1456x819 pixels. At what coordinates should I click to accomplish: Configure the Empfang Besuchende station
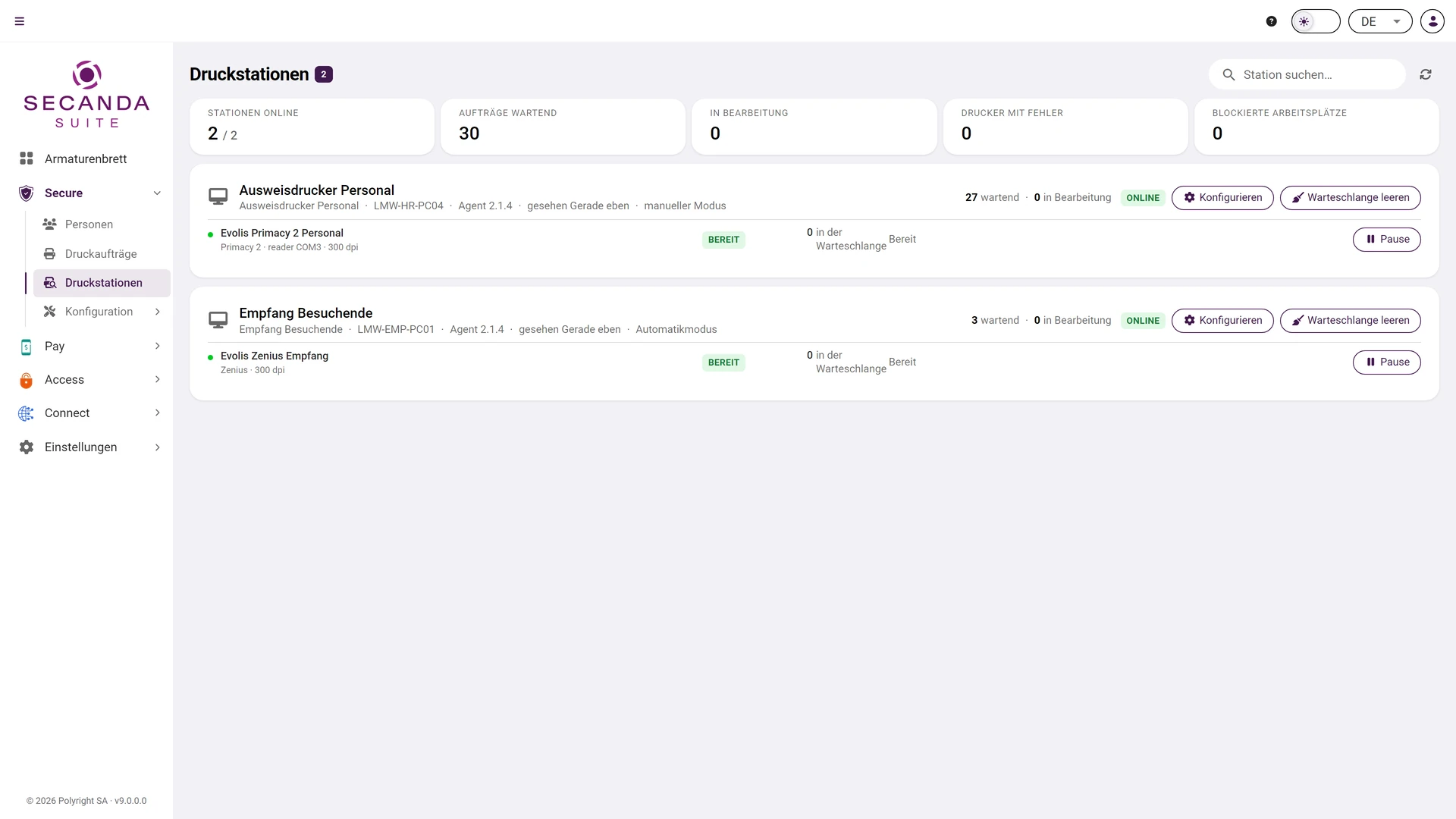[x=1222, y=320]
